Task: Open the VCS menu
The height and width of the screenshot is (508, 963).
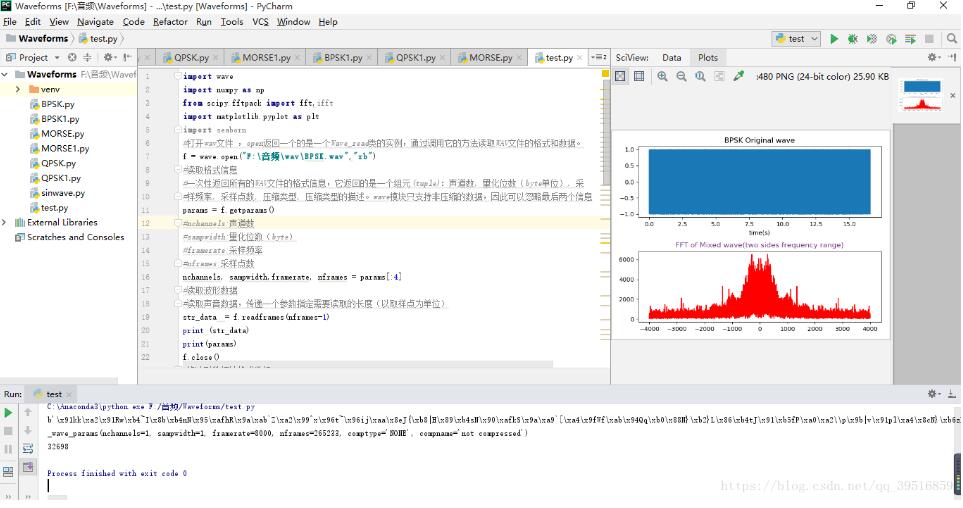Action: point(260,21)
